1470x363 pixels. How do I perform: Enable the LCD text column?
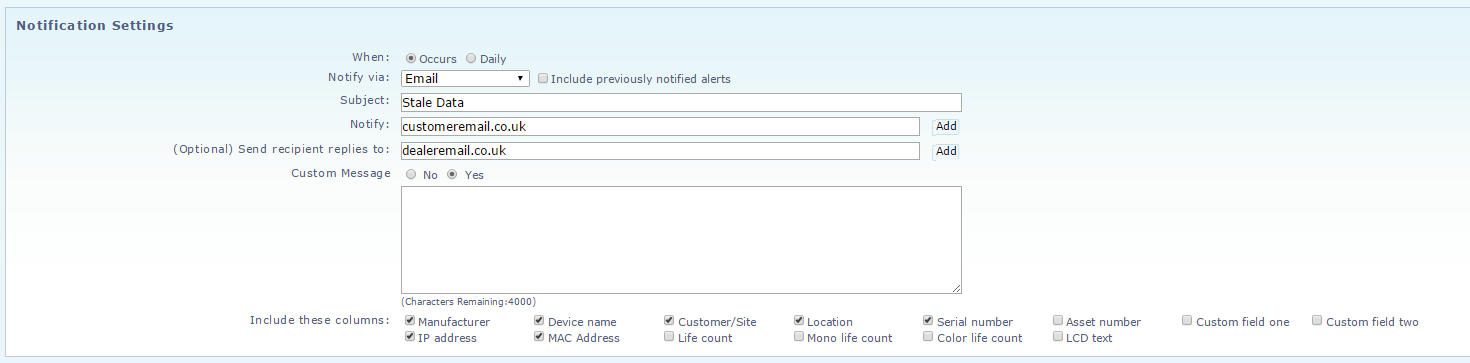click(x=1058, y=337)
